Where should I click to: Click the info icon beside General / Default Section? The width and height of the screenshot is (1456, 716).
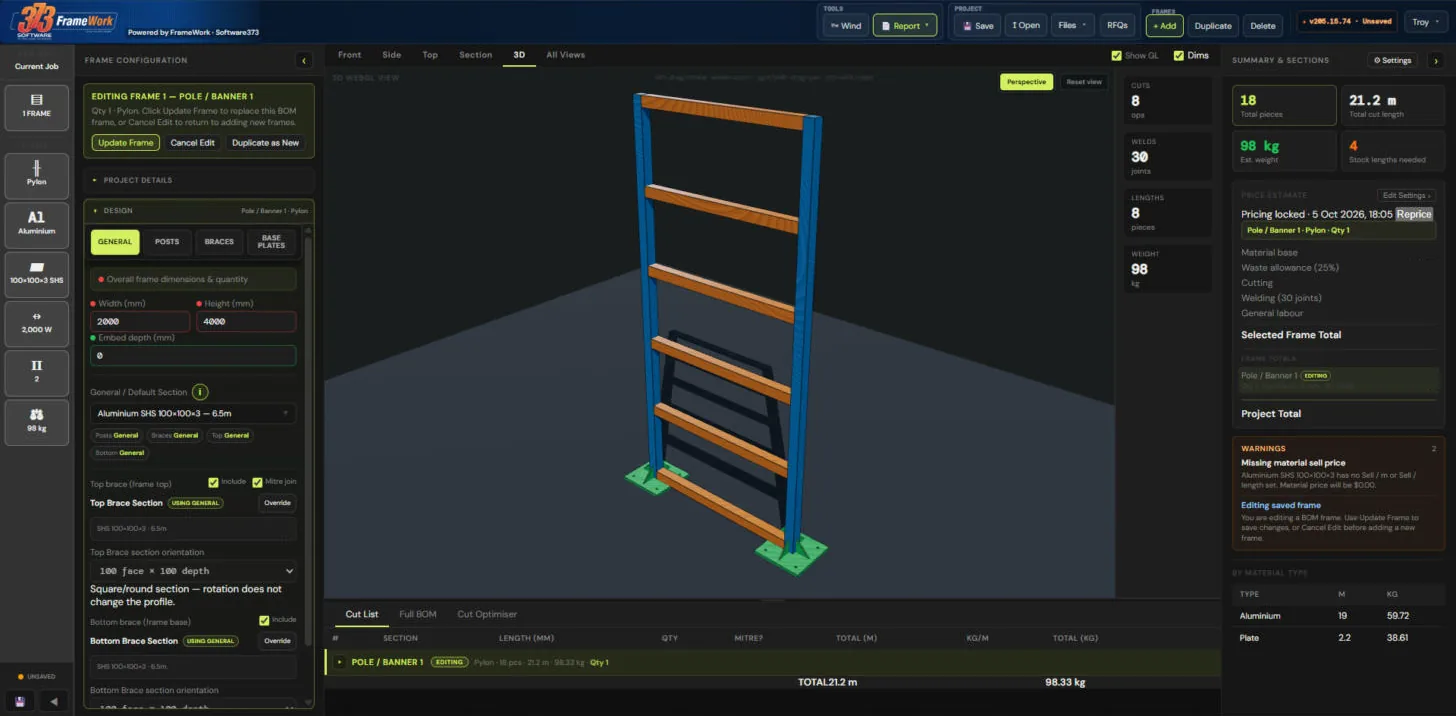[x=200, y=392]
